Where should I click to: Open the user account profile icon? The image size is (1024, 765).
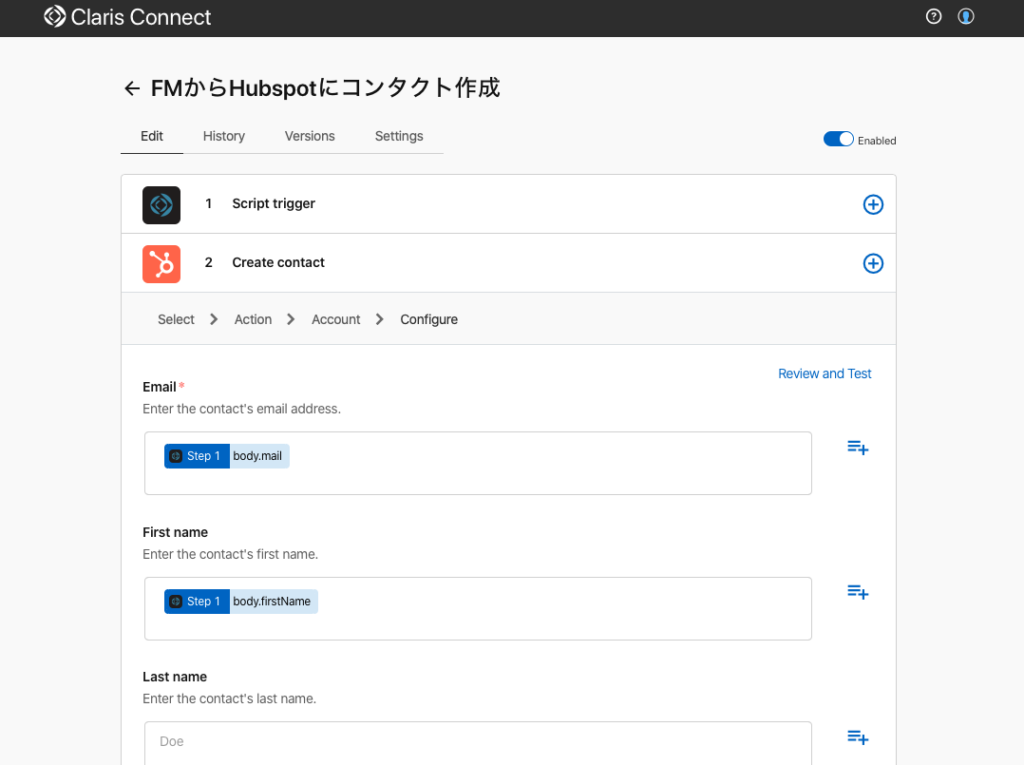[966, 16]
